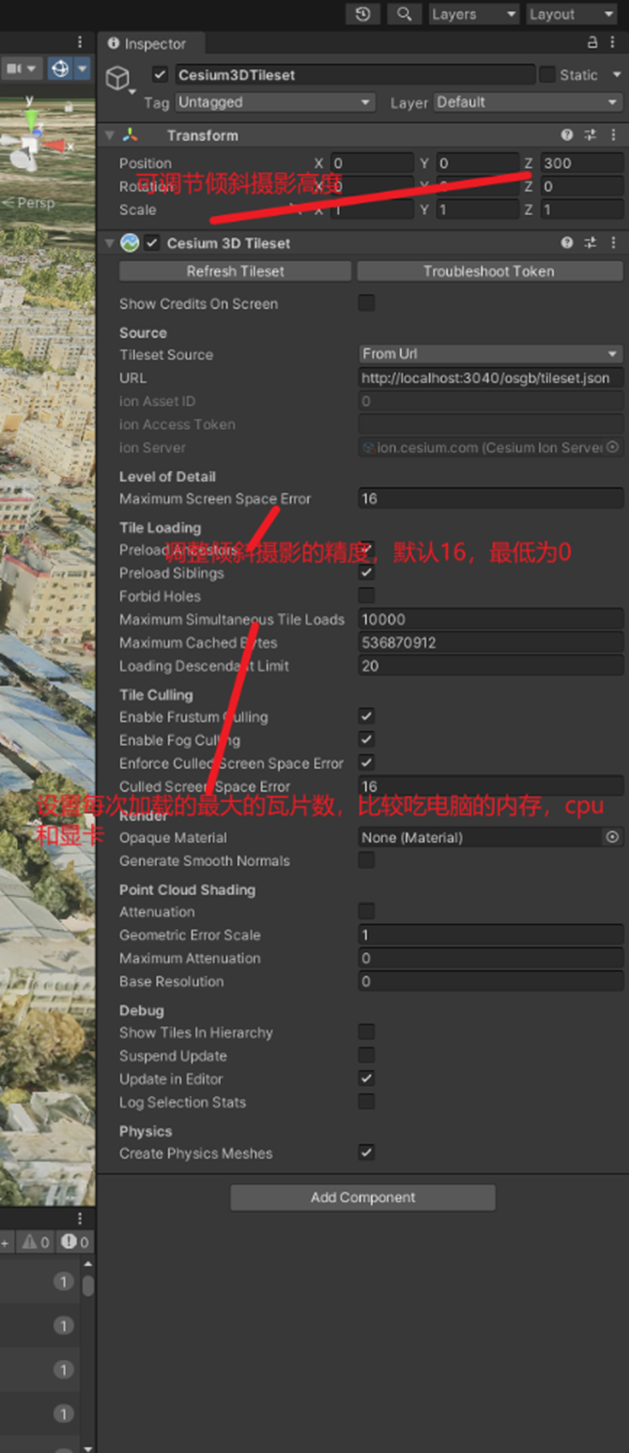Open the Inspector panel kebab menu
The height and width of the screenshot is (1453, 629).
pyautogui.click(x=615, y=43)
